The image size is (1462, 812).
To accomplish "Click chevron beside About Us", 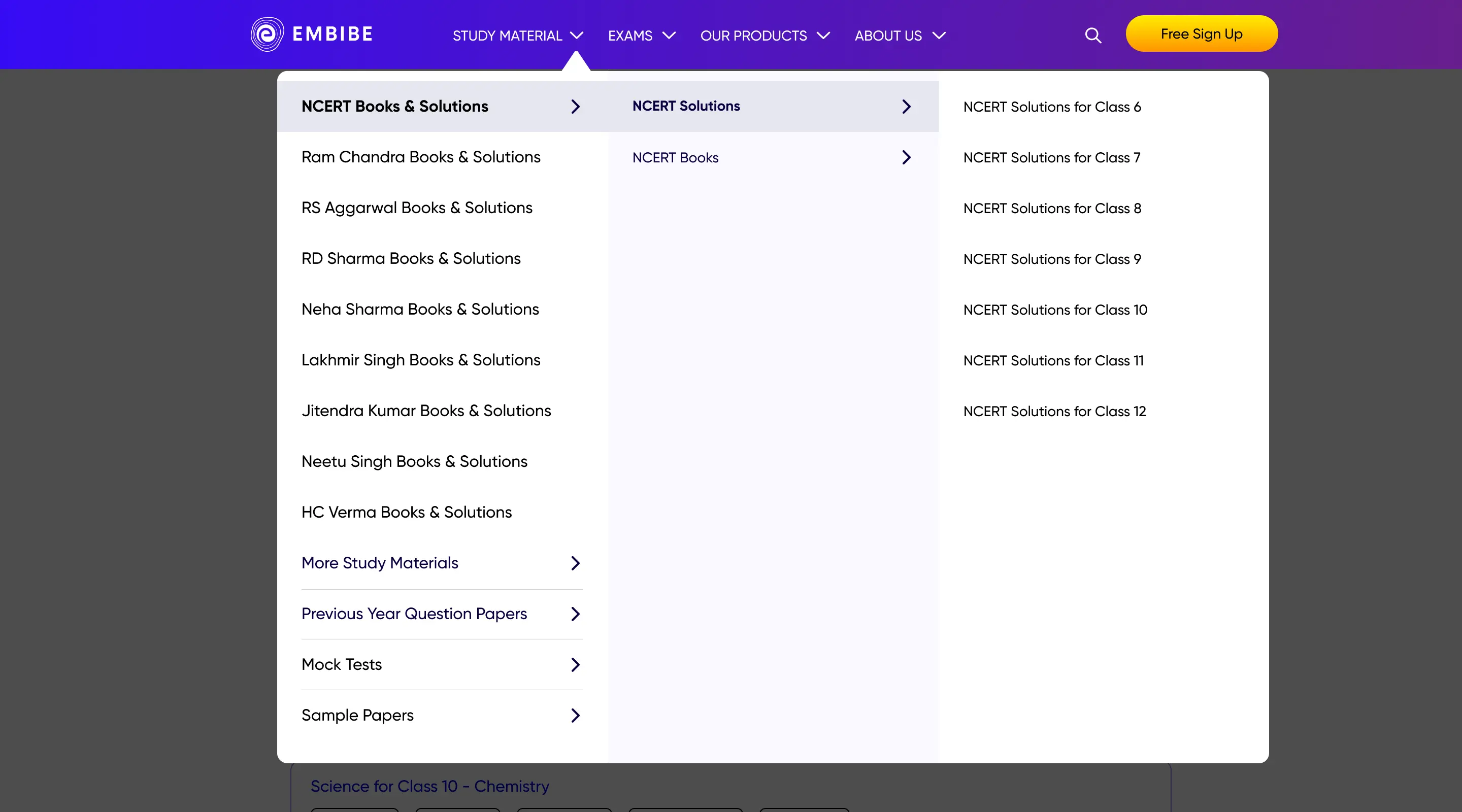I will 939,36.
